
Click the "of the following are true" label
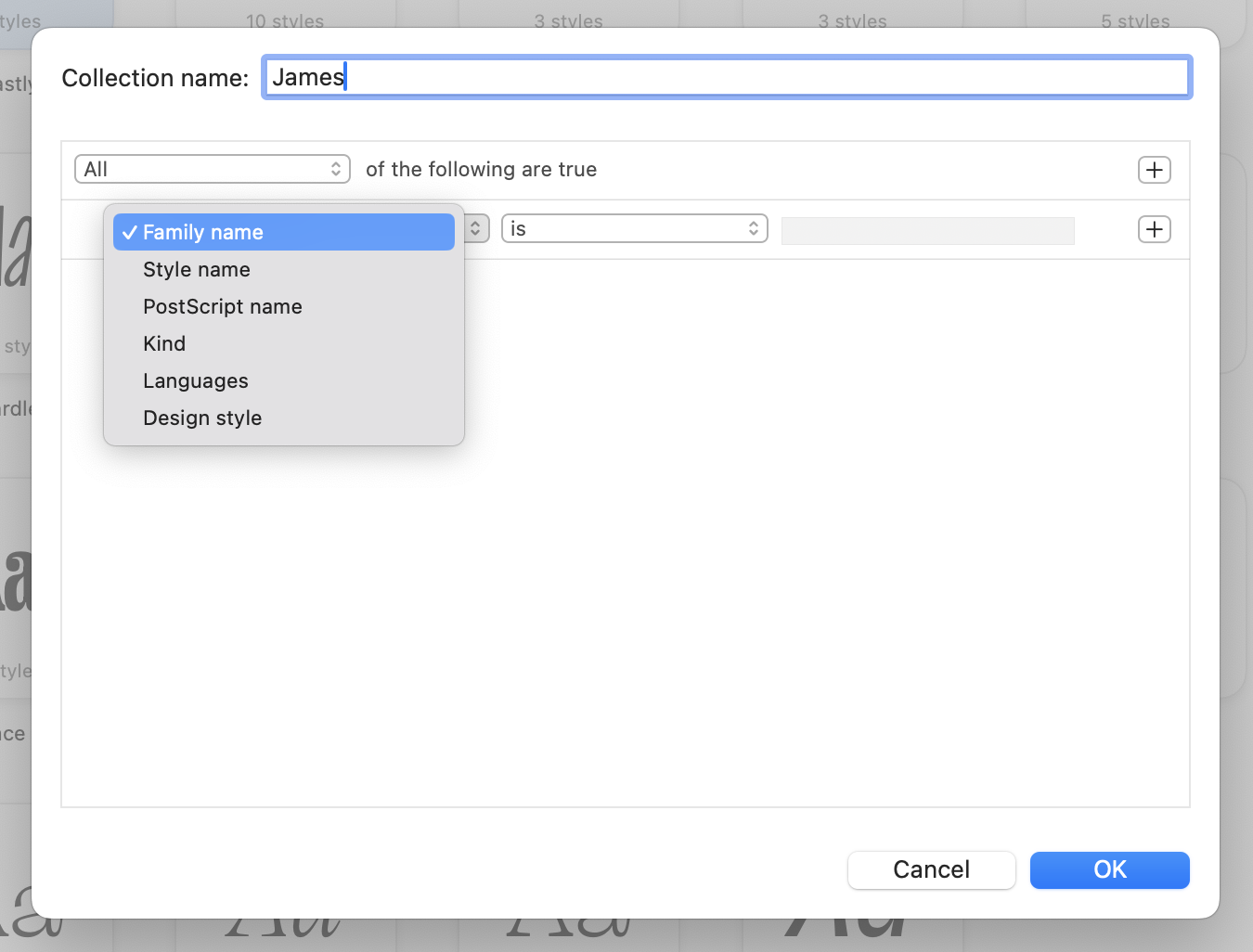[x=481, y=169]
